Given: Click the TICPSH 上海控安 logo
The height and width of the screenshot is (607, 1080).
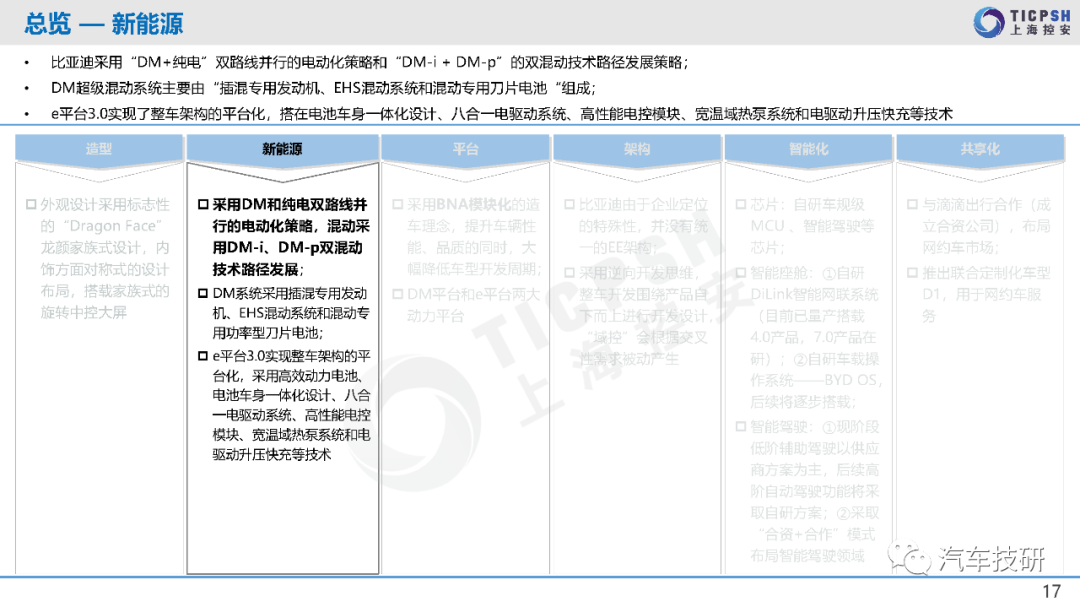Looking at the screenshot, I should 1022,22.
